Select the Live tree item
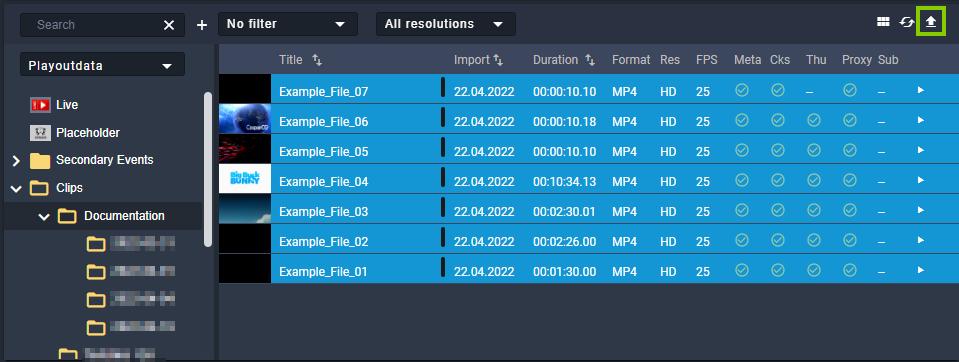This screenshot has height=362, width=959. tap(67, 105)
